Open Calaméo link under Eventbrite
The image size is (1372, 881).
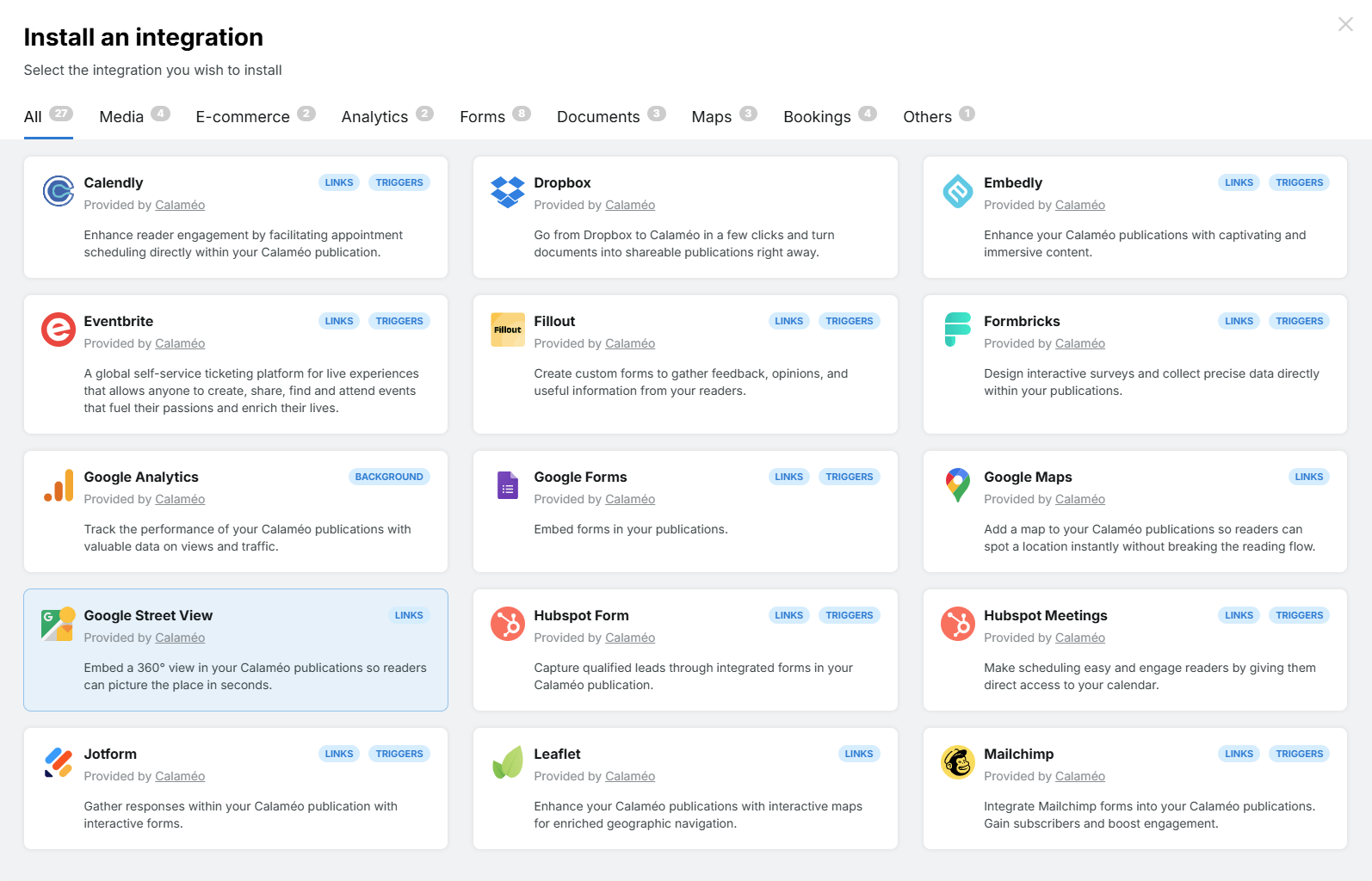(x=180, y=343)
